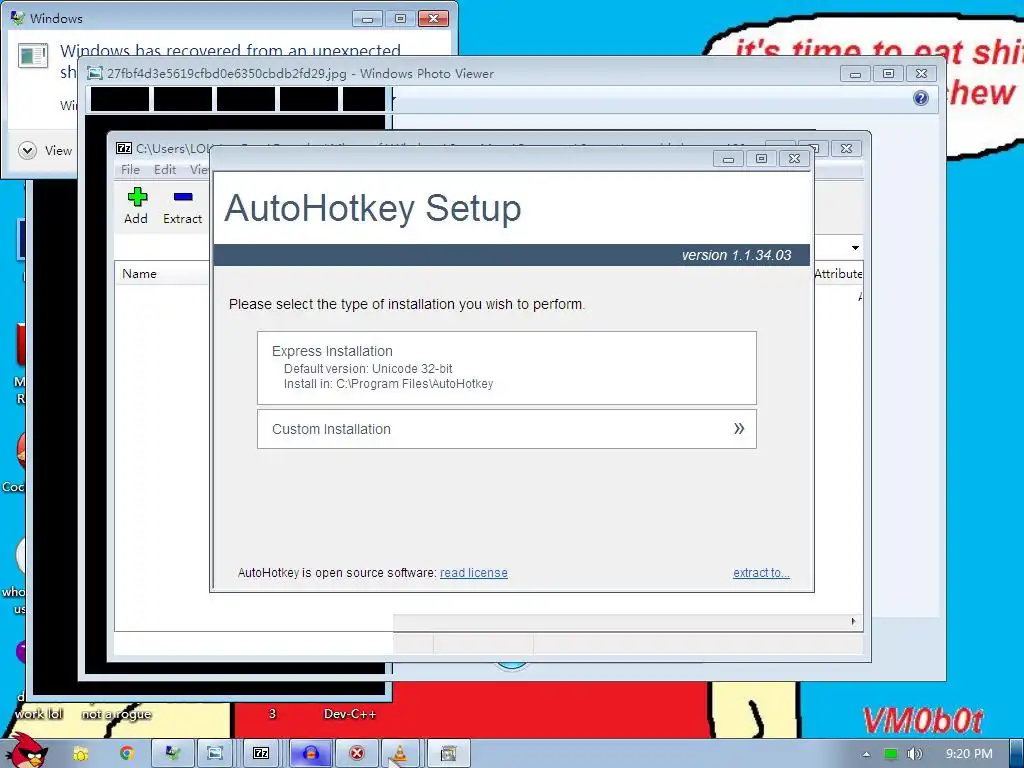Open Photo Viewer help icon
This screenshot has height=768, width=1024.
[921, 98]
